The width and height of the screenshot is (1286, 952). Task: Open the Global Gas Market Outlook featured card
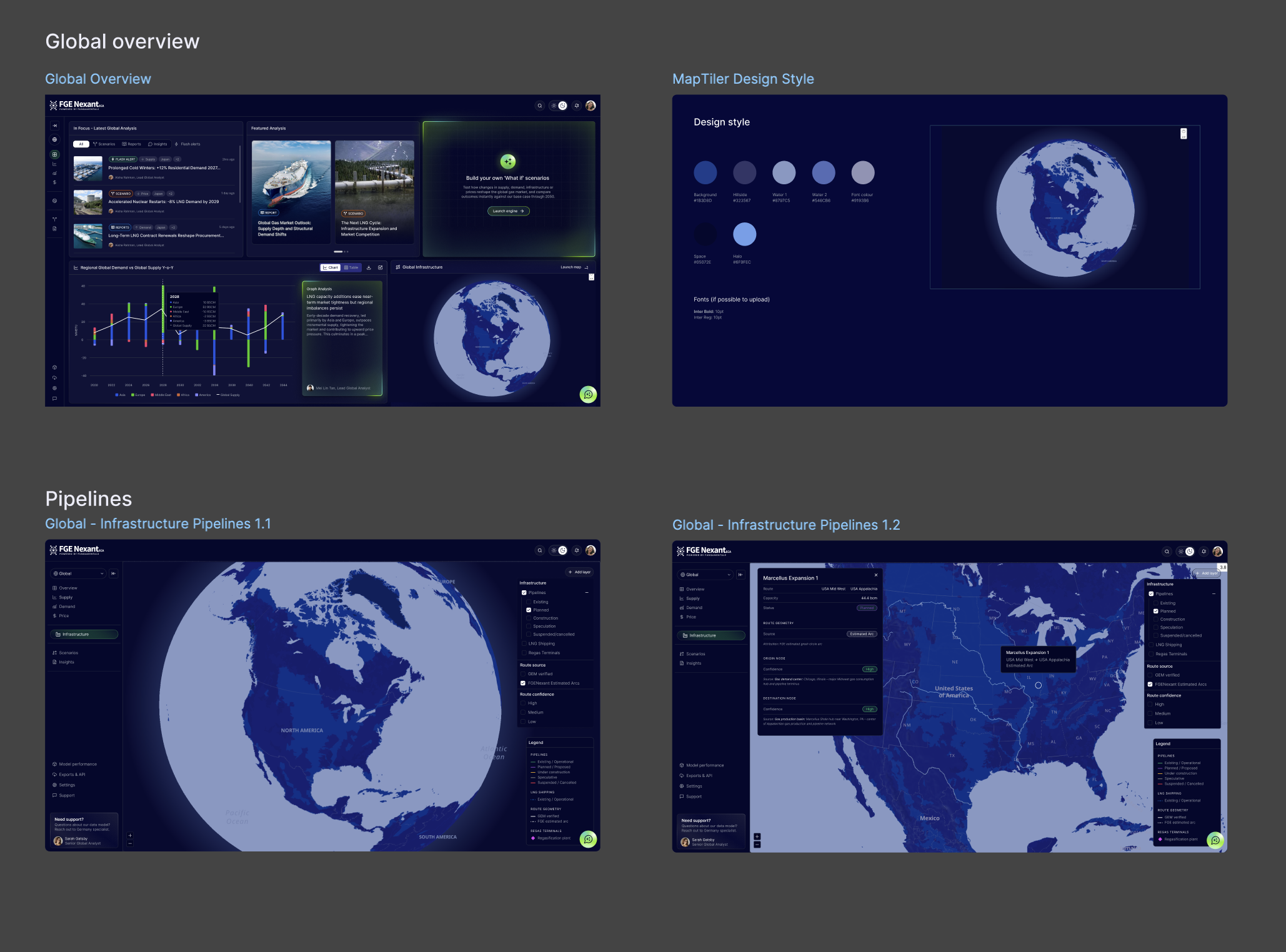291,192
